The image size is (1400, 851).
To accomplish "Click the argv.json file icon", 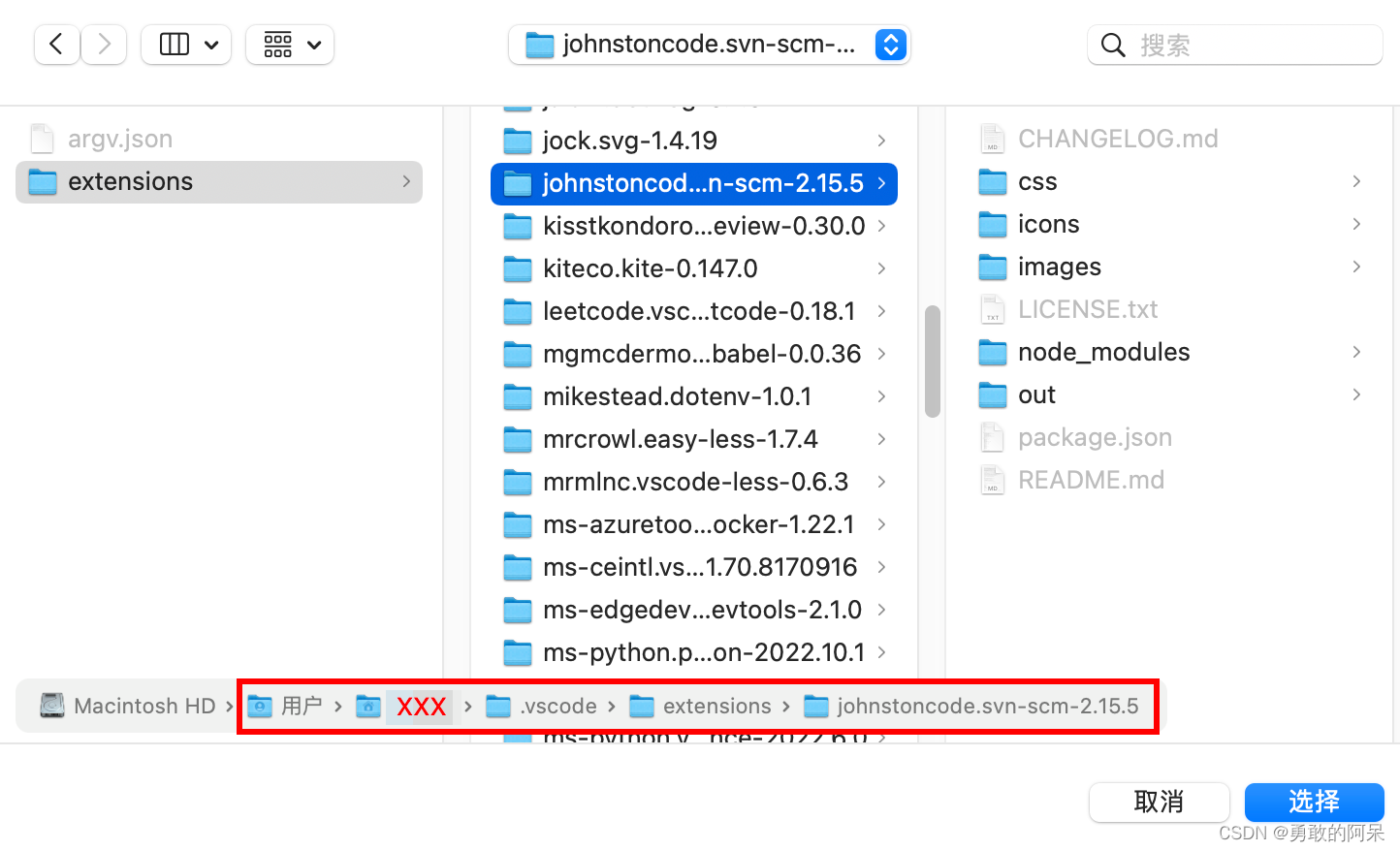I will point(43,139).
